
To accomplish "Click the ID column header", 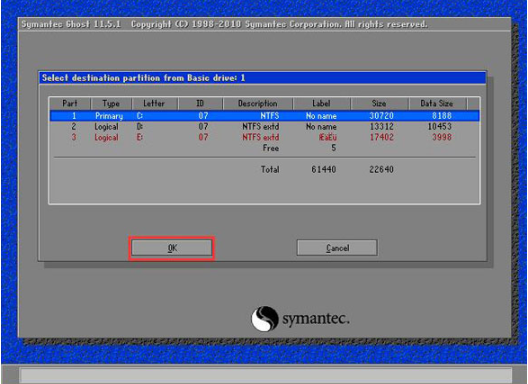I will click(200, 103).
